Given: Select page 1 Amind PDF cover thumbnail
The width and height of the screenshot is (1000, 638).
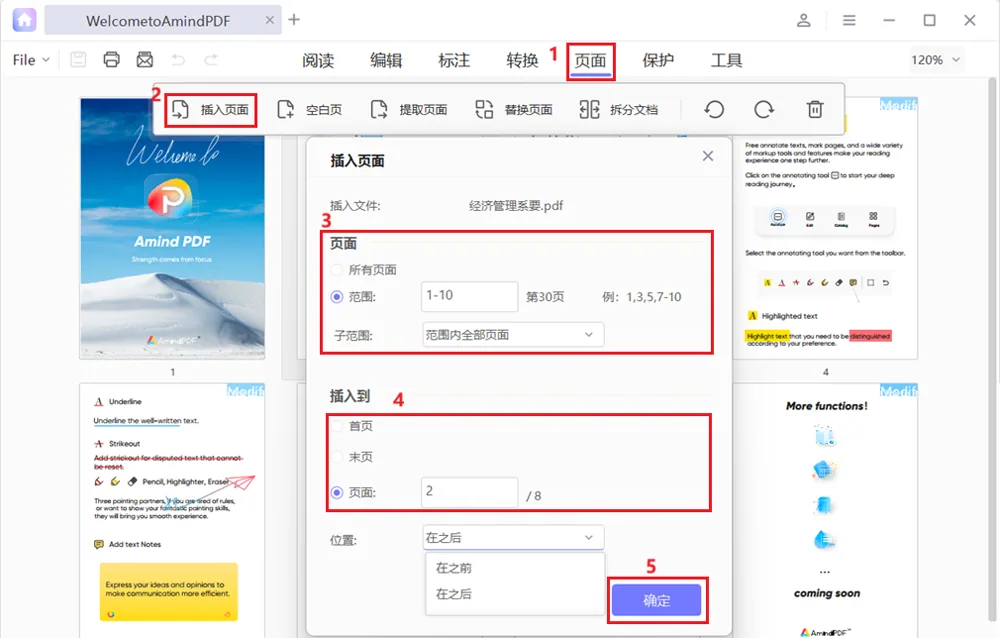Looking at the screenshot, I should point(172,228).
